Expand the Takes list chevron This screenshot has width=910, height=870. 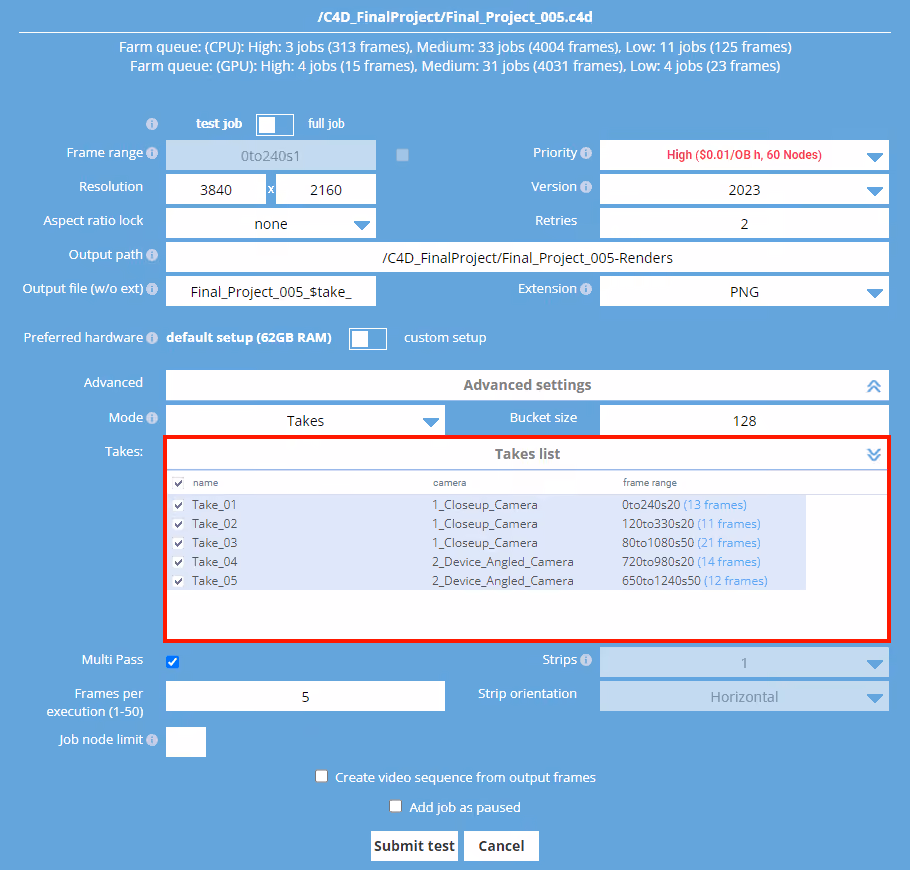(x=873, y=454)
